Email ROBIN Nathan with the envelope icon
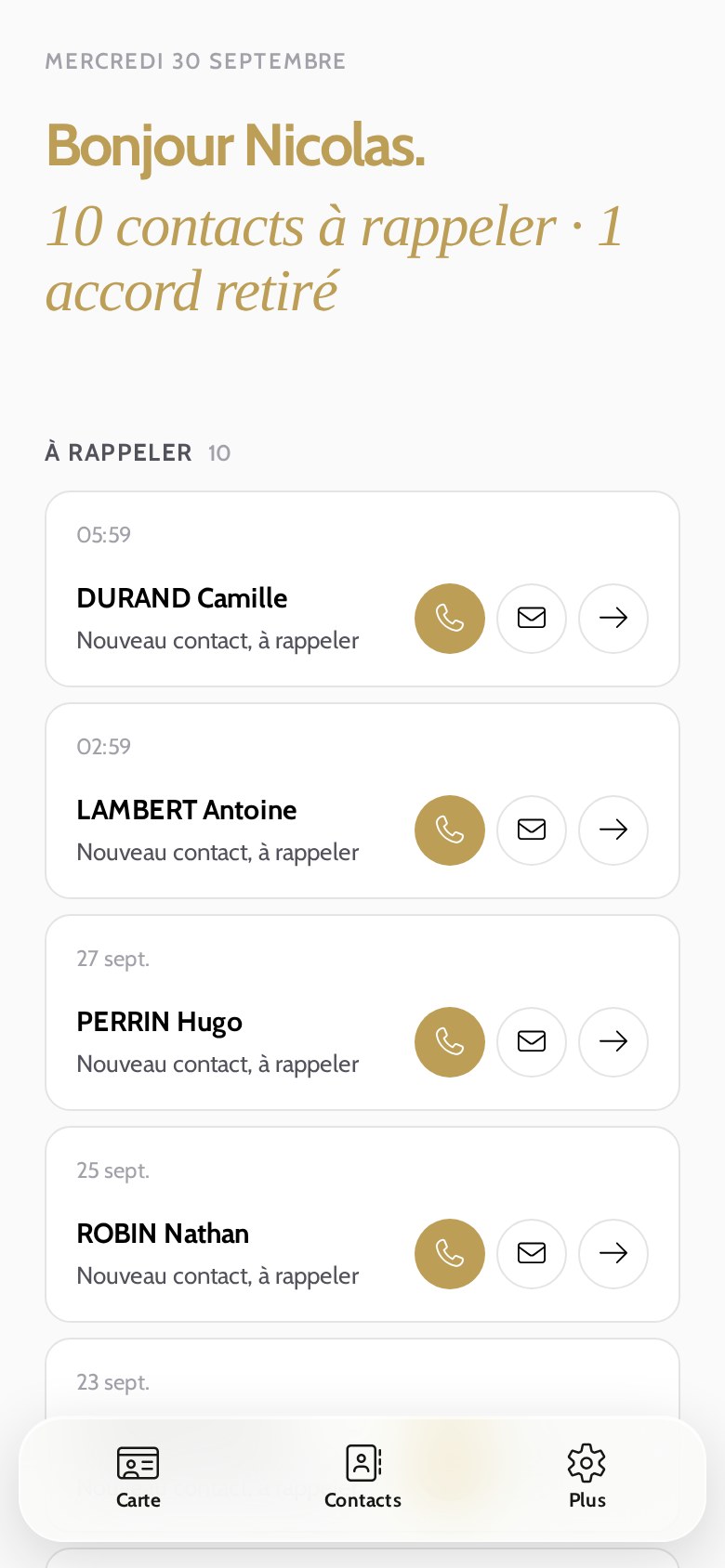This screenshot has width=725, height=1568. click(532, 1254)
